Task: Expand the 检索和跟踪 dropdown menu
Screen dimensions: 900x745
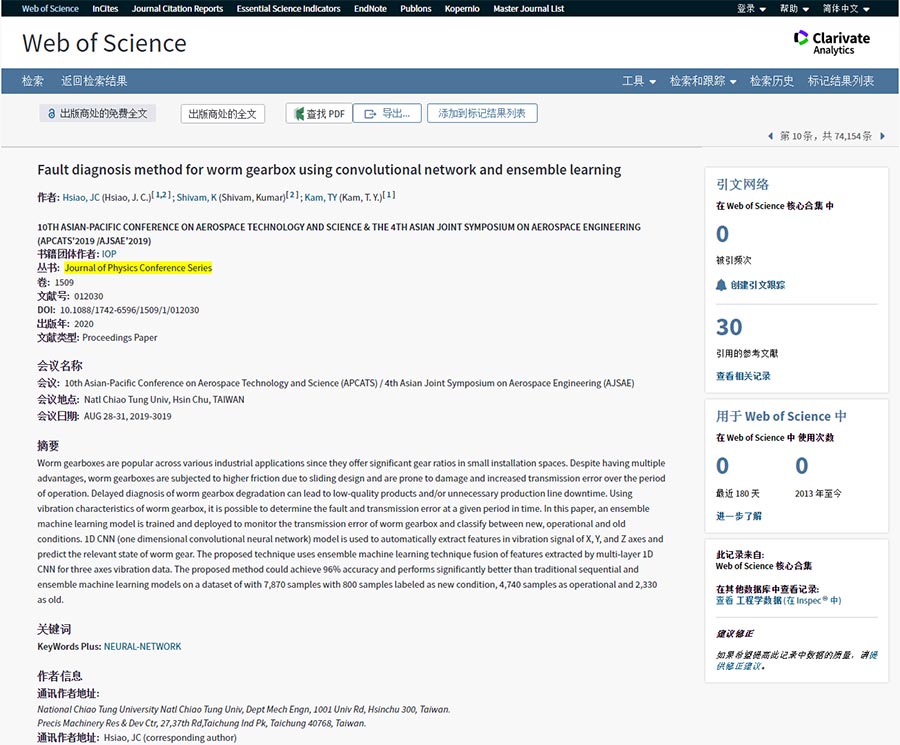Action: coord(703,81)
